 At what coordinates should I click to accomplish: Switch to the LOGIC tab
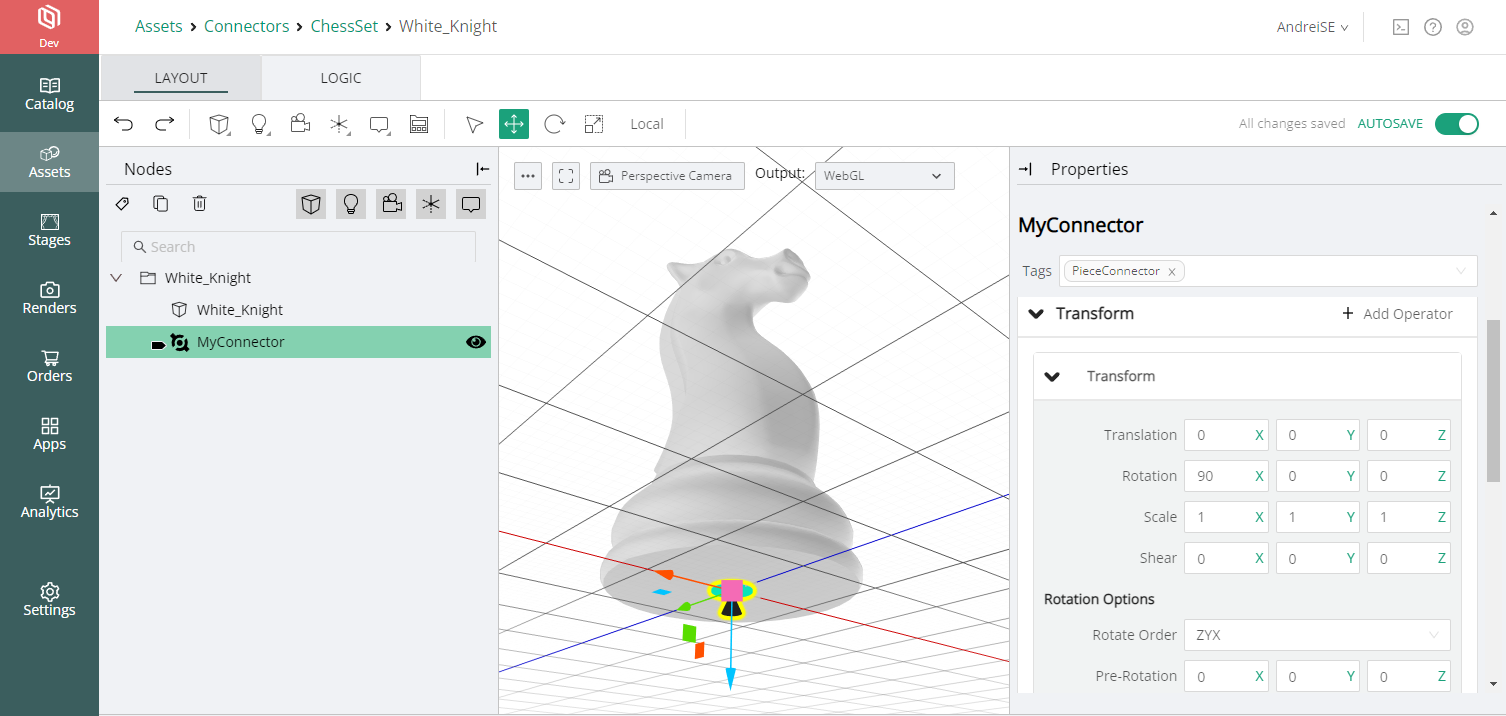341,78
